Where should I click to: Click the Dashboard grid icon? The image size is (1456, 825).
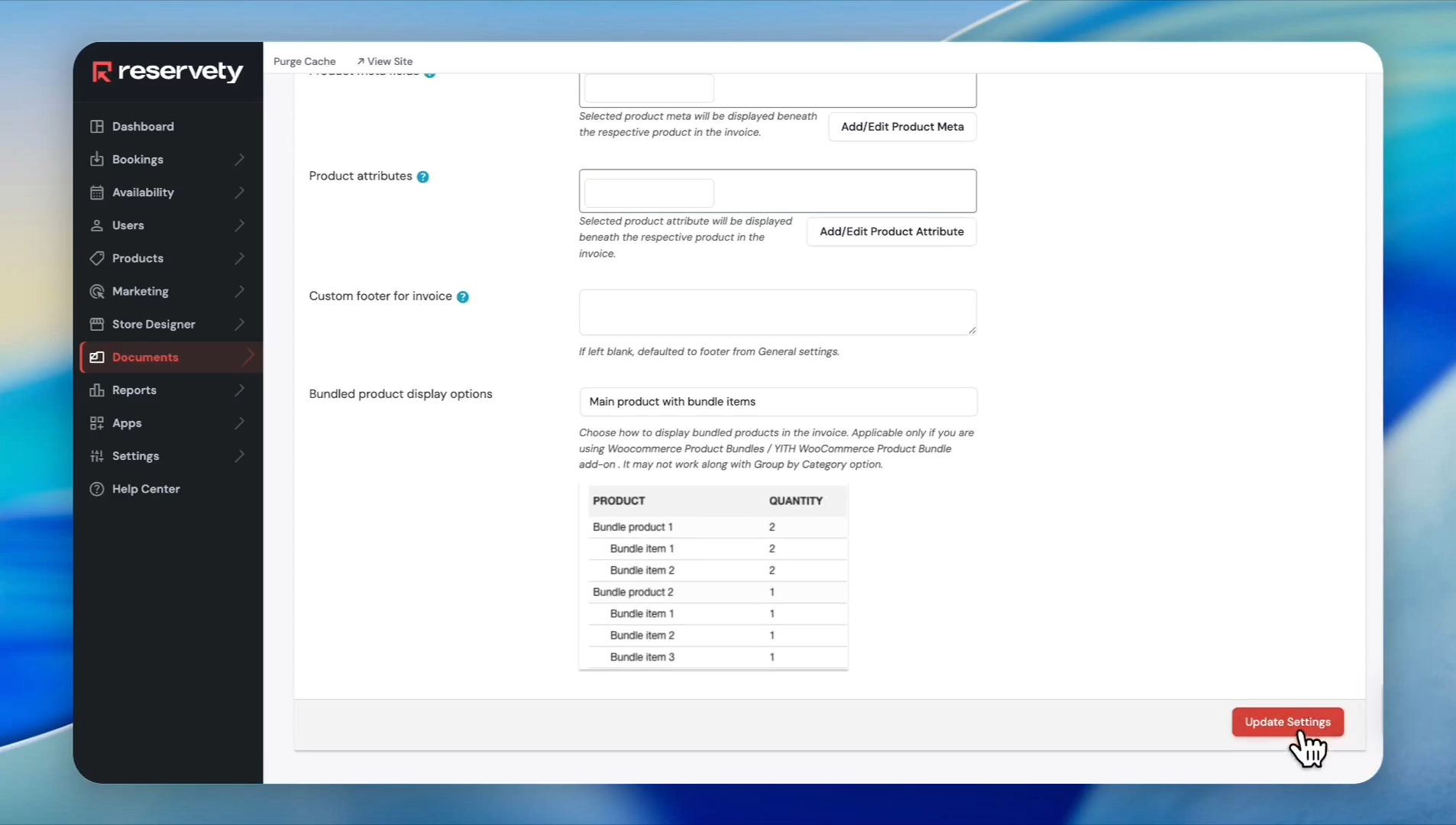(x=97, y=127)
